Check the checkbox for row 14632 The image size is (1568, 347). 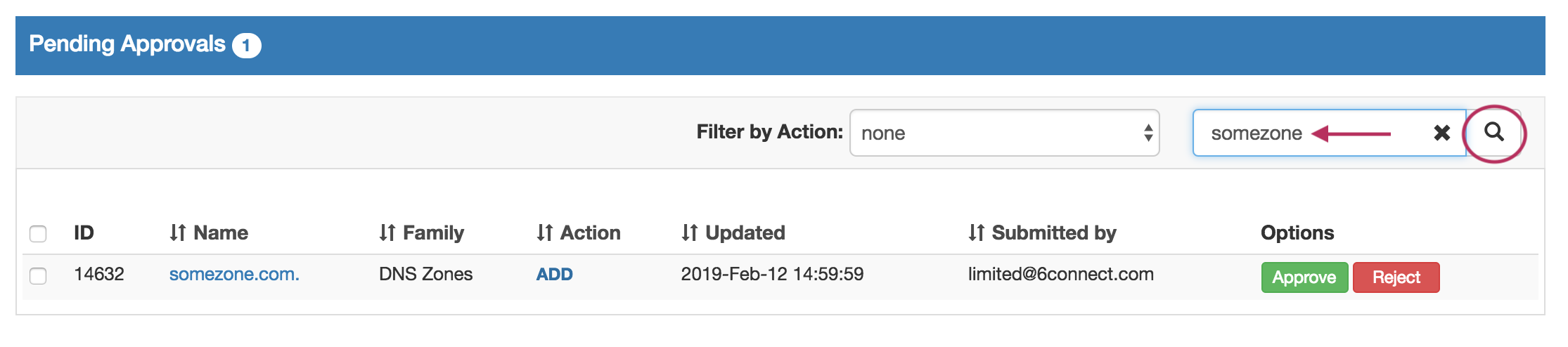coord(38,276)
